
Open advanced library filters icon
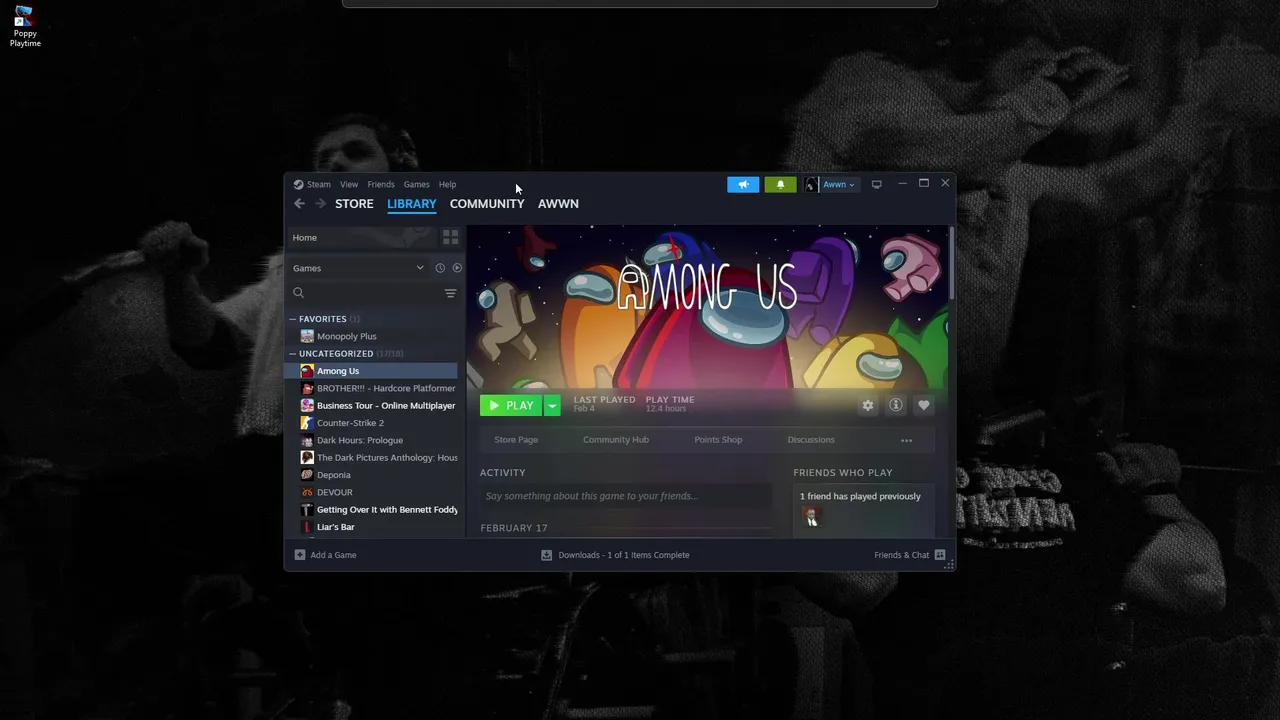pyautogui.click(x=451, y=293)
